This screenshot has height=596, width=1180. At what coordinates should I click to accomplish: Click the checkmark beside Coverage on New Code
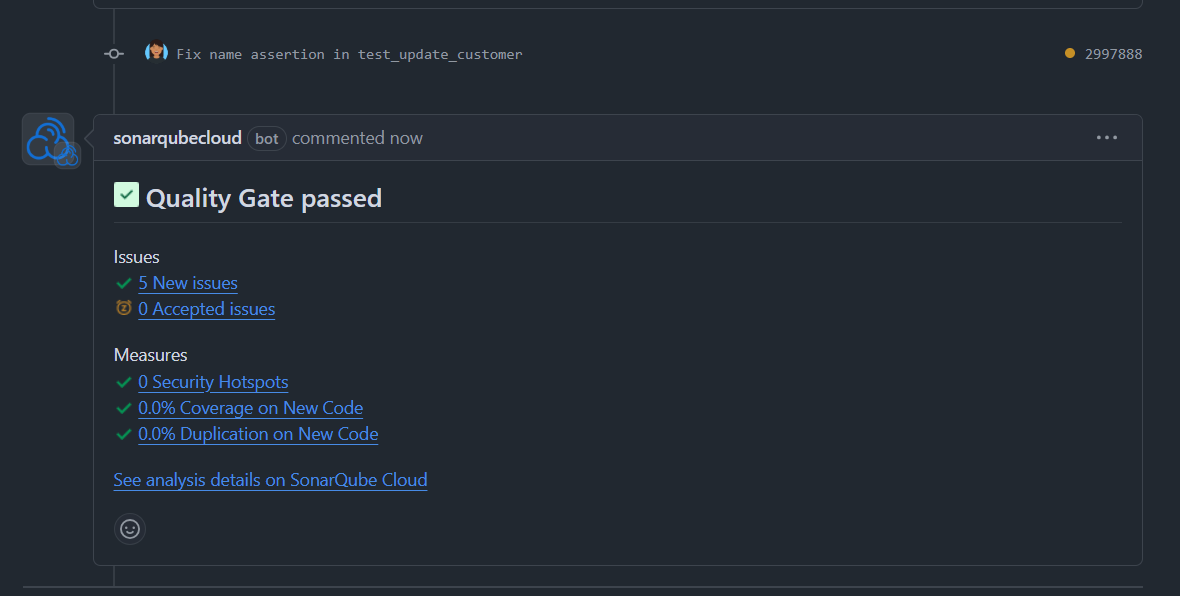click(124, 409)
